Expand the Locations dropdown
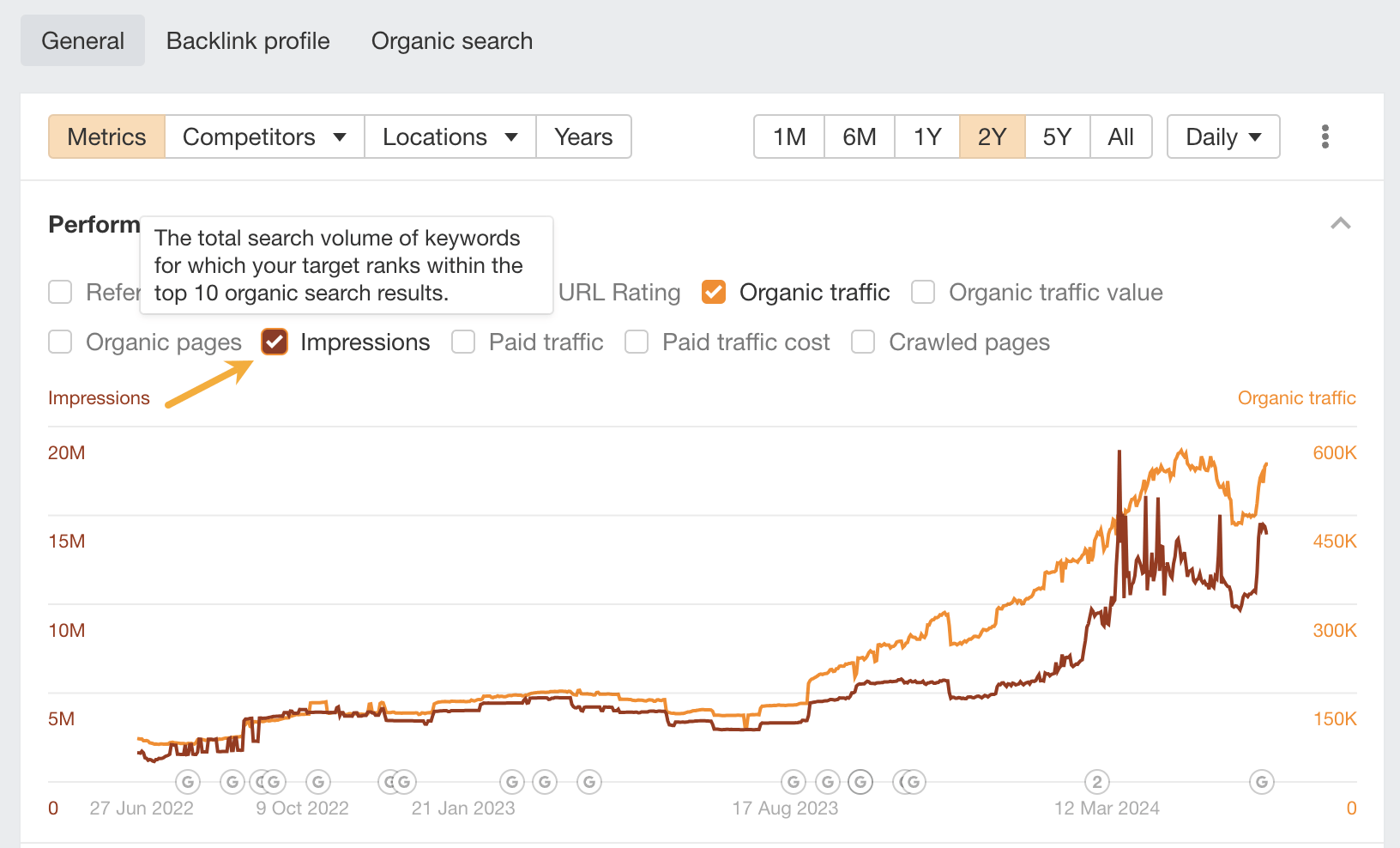Viewport: 1400px width, 848px height. 450,136
